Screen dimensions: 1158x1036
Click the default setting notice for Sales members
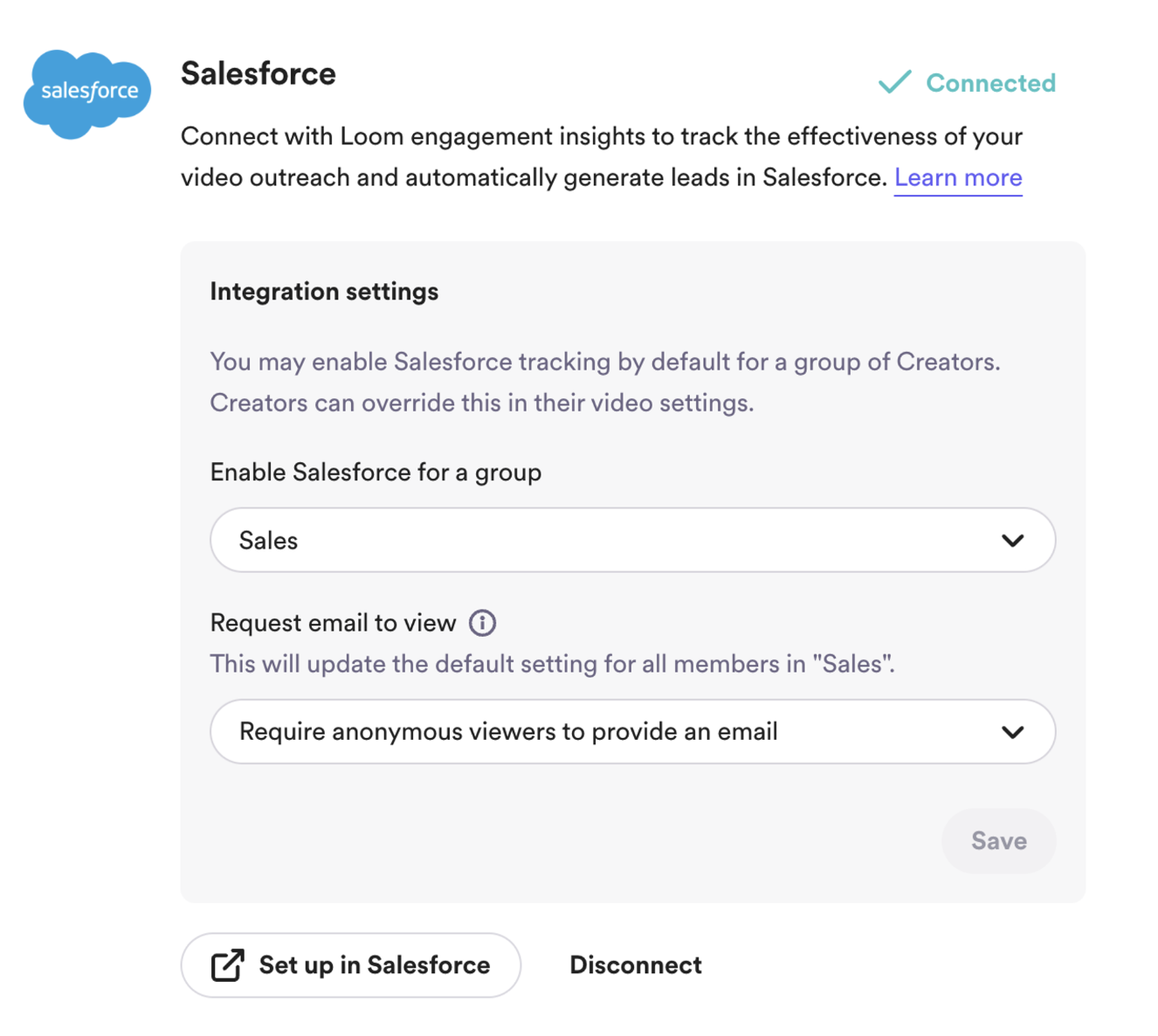point(552,664)
